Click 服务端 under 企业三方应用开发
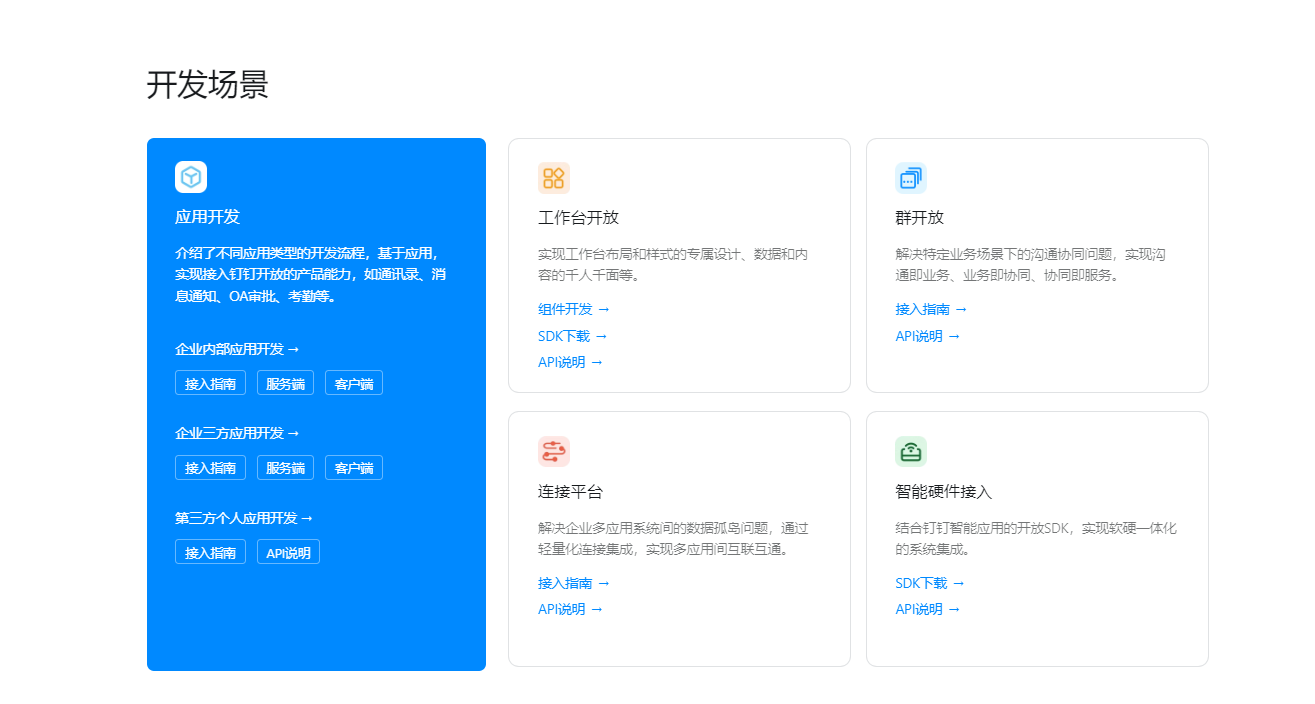 (285, 468)
